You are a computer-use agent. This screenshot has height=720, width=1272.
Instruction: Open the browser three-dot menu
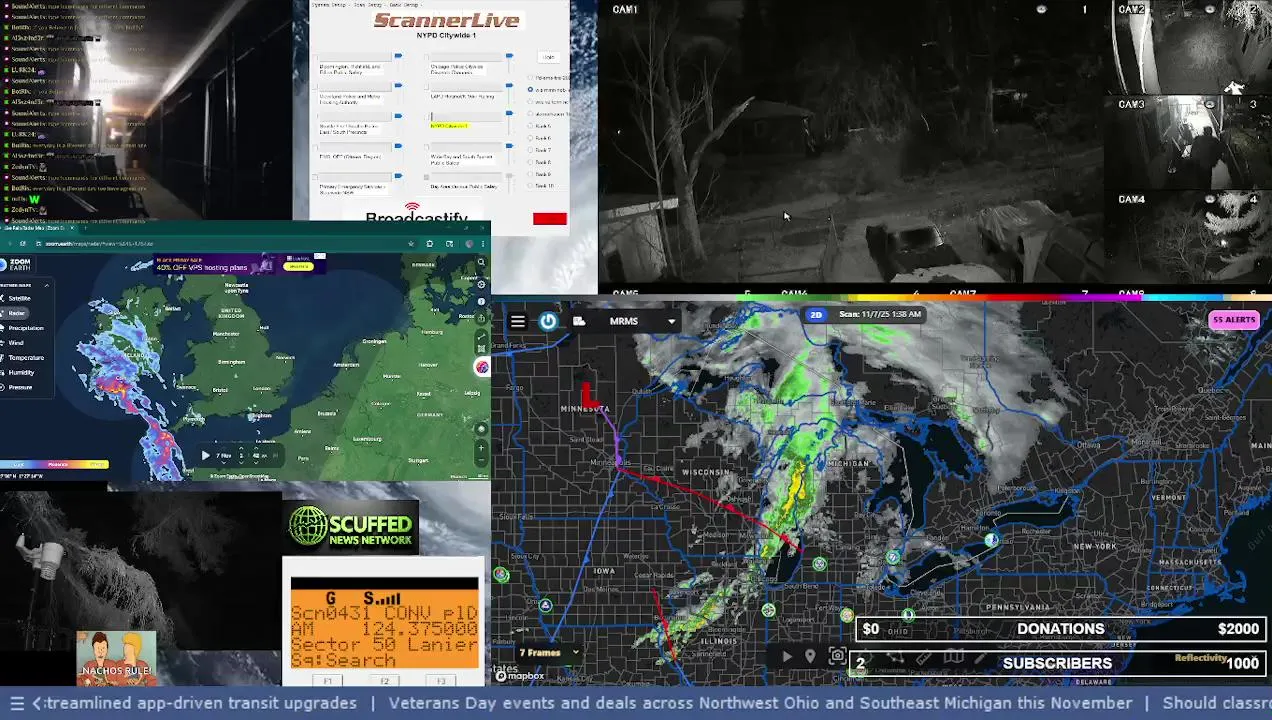(x=483, y=244)
